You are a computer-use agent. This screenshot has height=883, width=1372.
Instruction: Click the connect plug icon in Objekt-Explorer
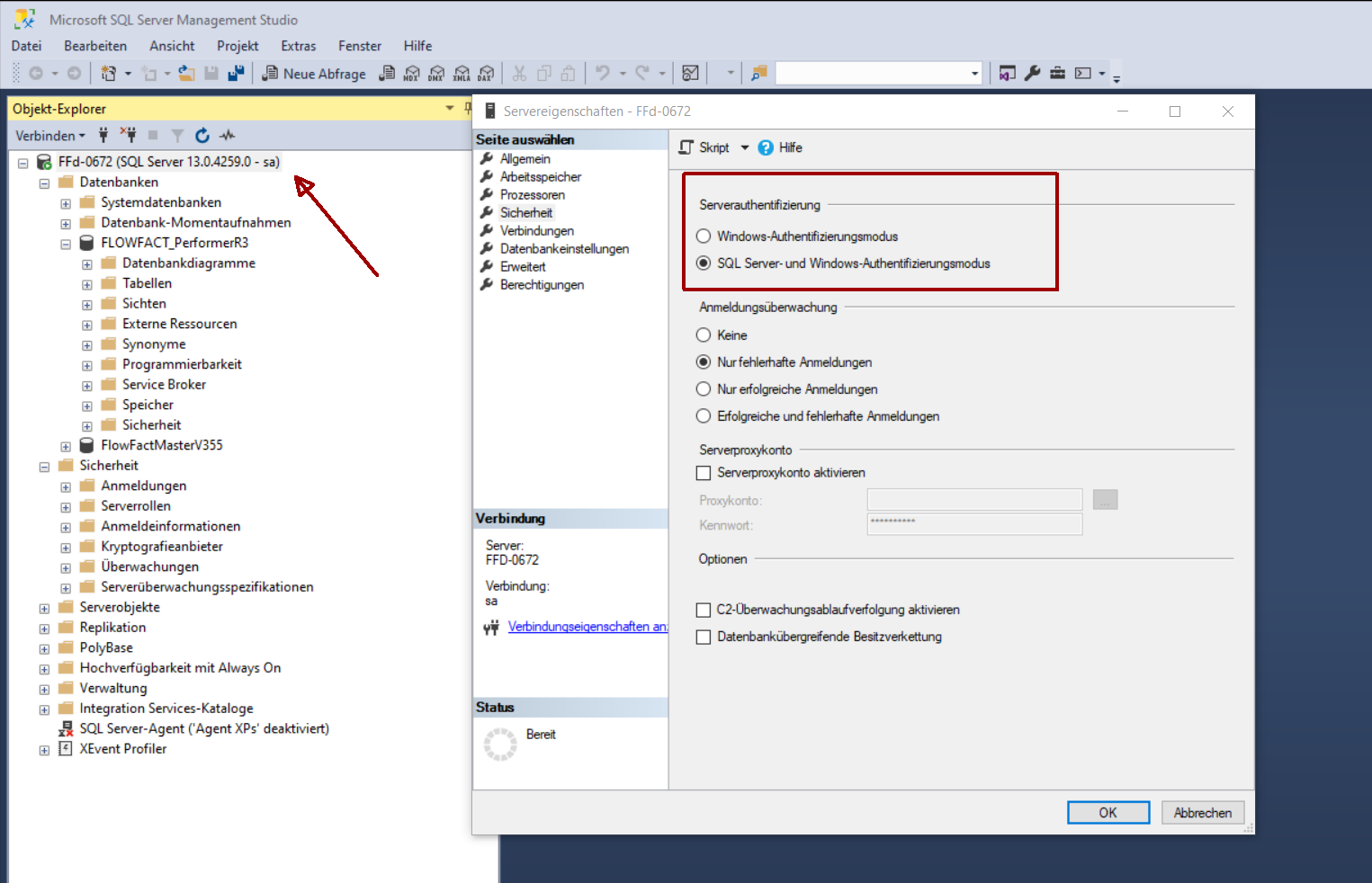tap(103, 135)
